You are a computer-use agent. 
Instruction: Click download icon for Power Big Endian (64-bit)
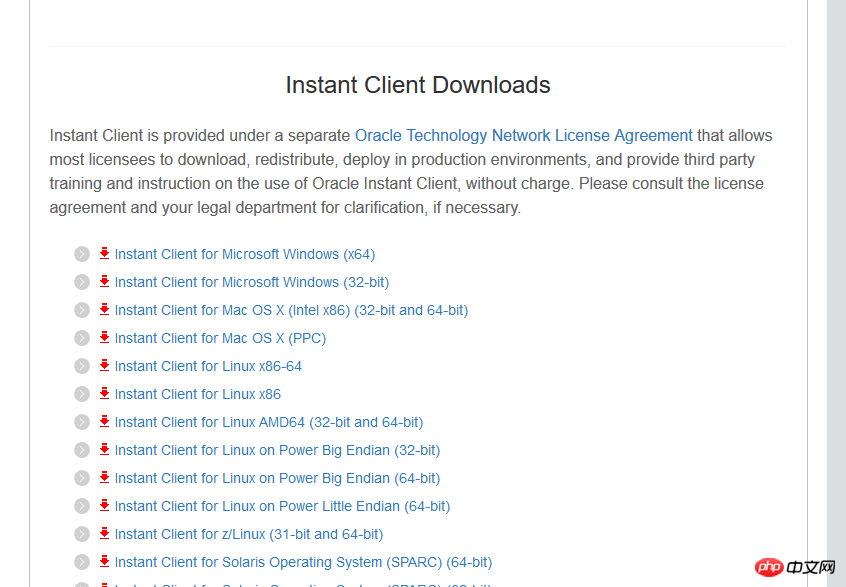click(x=105, y=477)
